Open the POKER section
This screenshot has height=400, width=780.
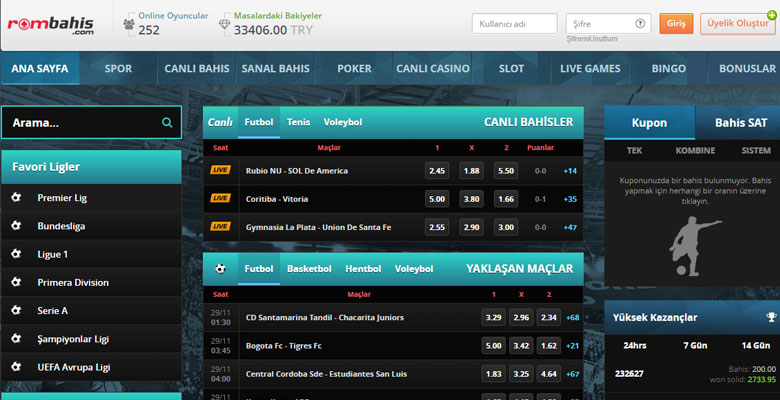(354, 68)
